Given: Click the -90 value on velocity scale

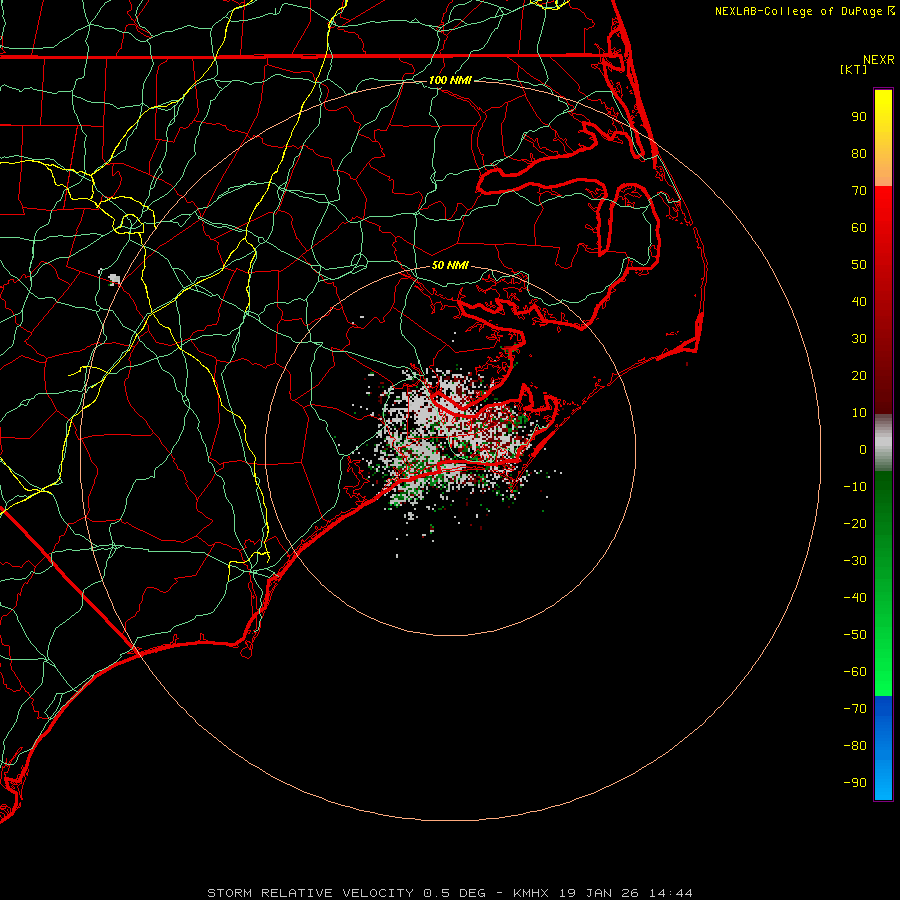Looking at the screenshot, I should coord(855,783).
